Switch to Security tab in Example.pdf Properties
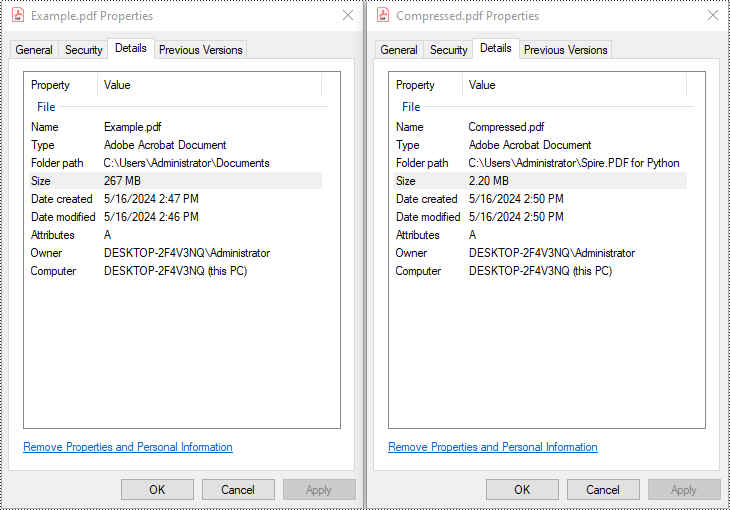730x510 pixels. 83,50
